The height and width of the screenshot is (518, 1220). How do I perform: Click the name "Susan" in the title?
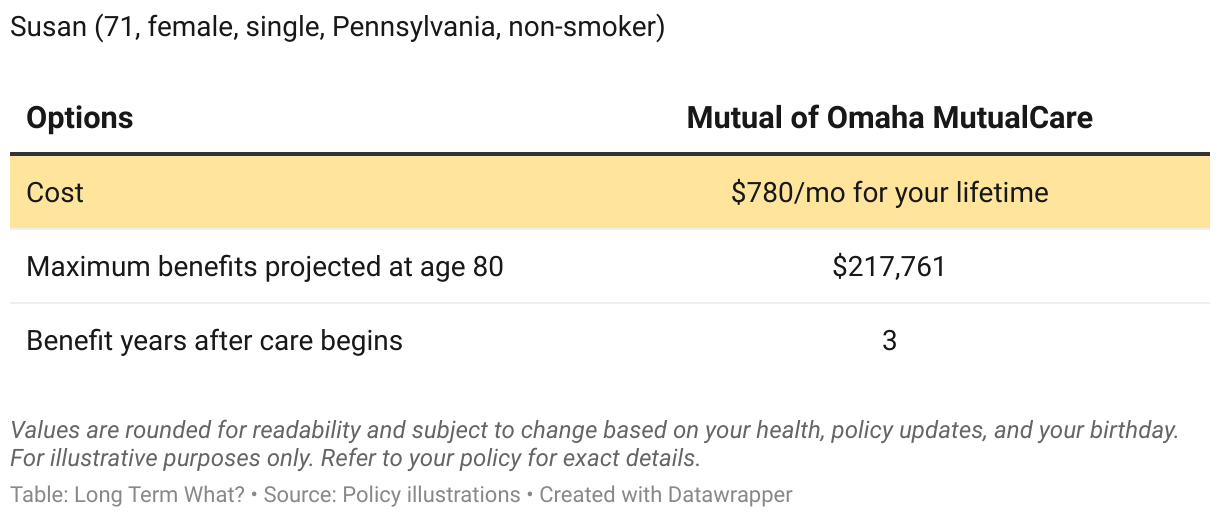[47, 27]
